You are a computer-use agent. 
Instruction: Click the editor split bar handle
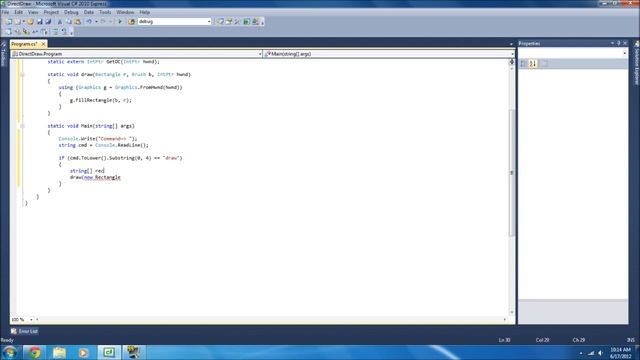click(511, 61)
